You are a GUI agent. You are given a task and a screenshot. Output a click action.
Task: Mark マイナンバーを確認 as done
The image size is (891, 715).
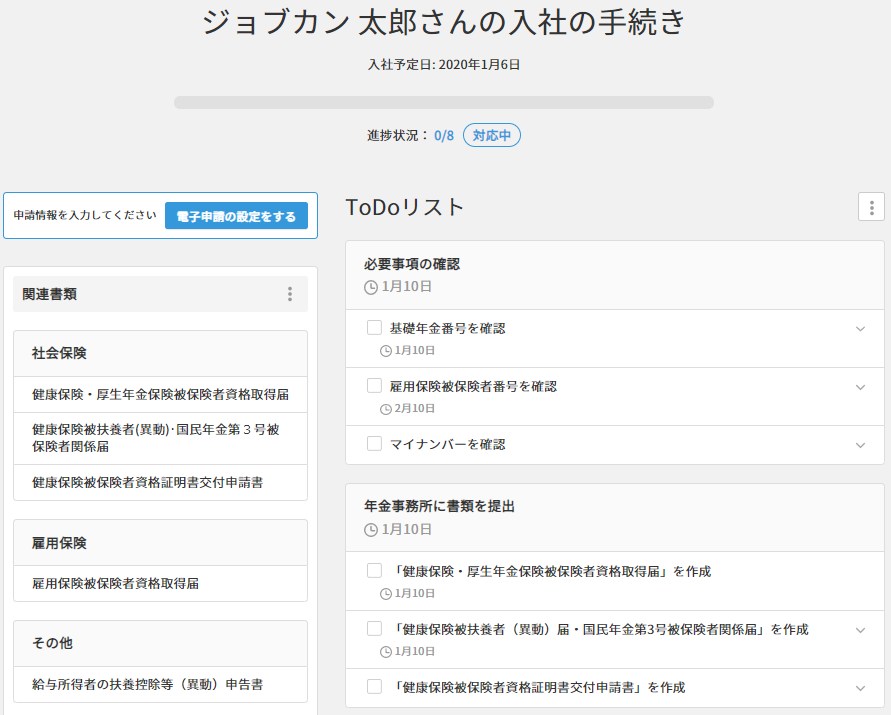(x=374, y=444)
